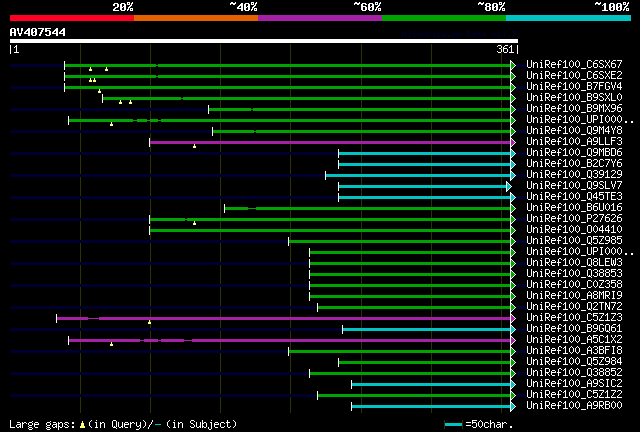The width and height of the screenshot is (640, 432).
Task: Select the UniRef100_C5Z1Z2 label
Action: tap(574, 395)
